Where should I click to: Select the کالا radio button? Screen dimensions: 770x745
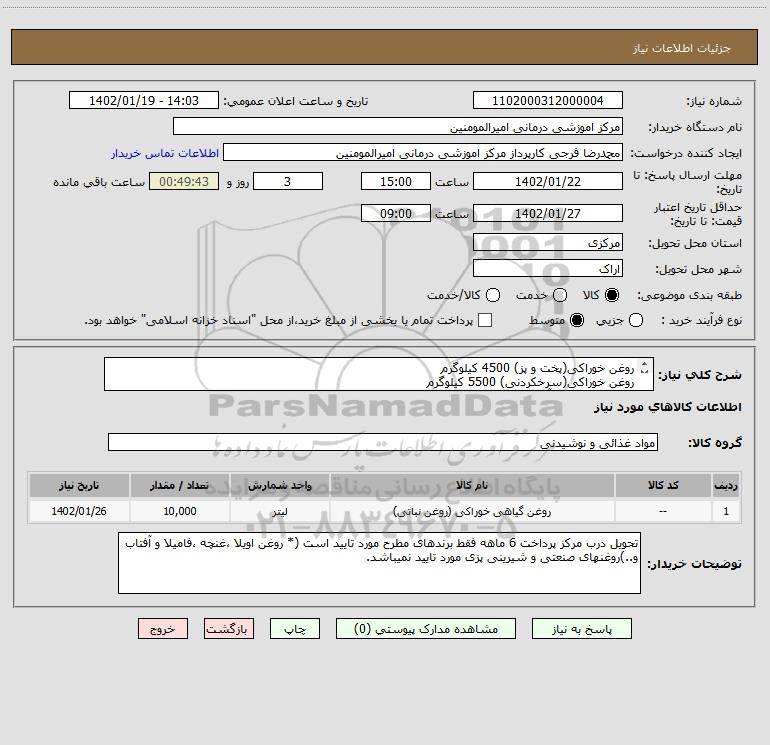tap(612, 295)
